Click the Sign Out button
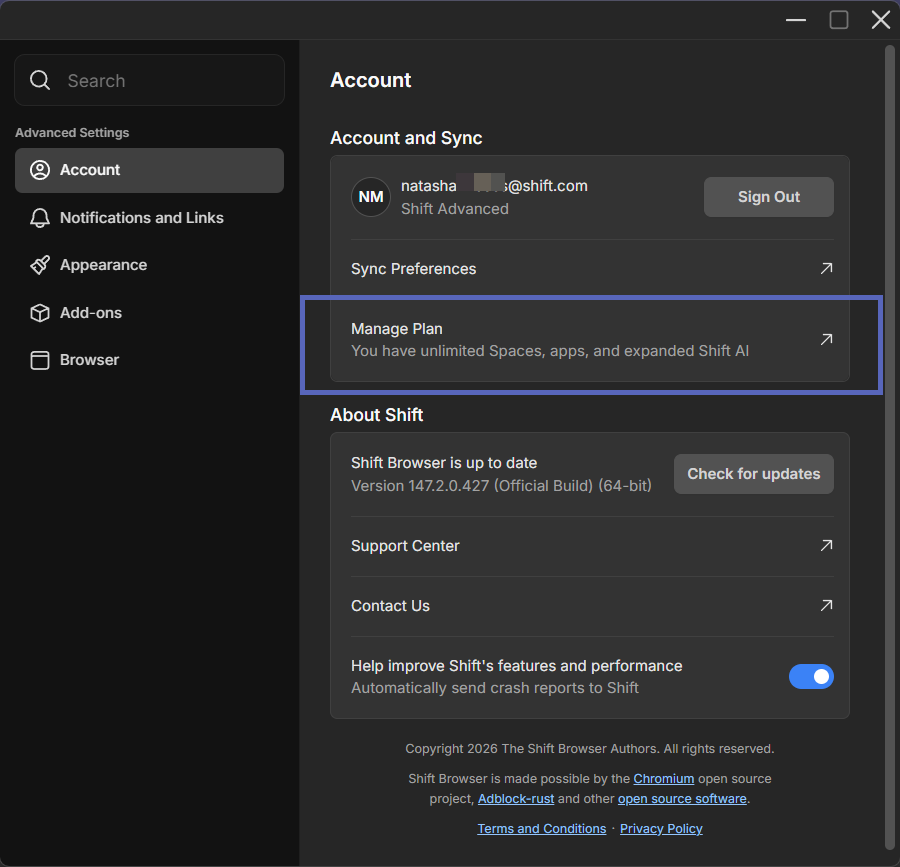The height and width of the screenshot is (867, 900). (x=769, y=197)
